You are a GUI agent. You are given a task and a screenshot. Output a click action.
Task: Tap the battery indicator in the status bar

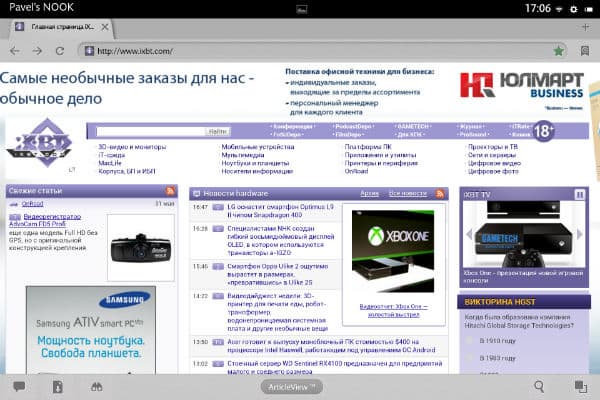(589, 9)
